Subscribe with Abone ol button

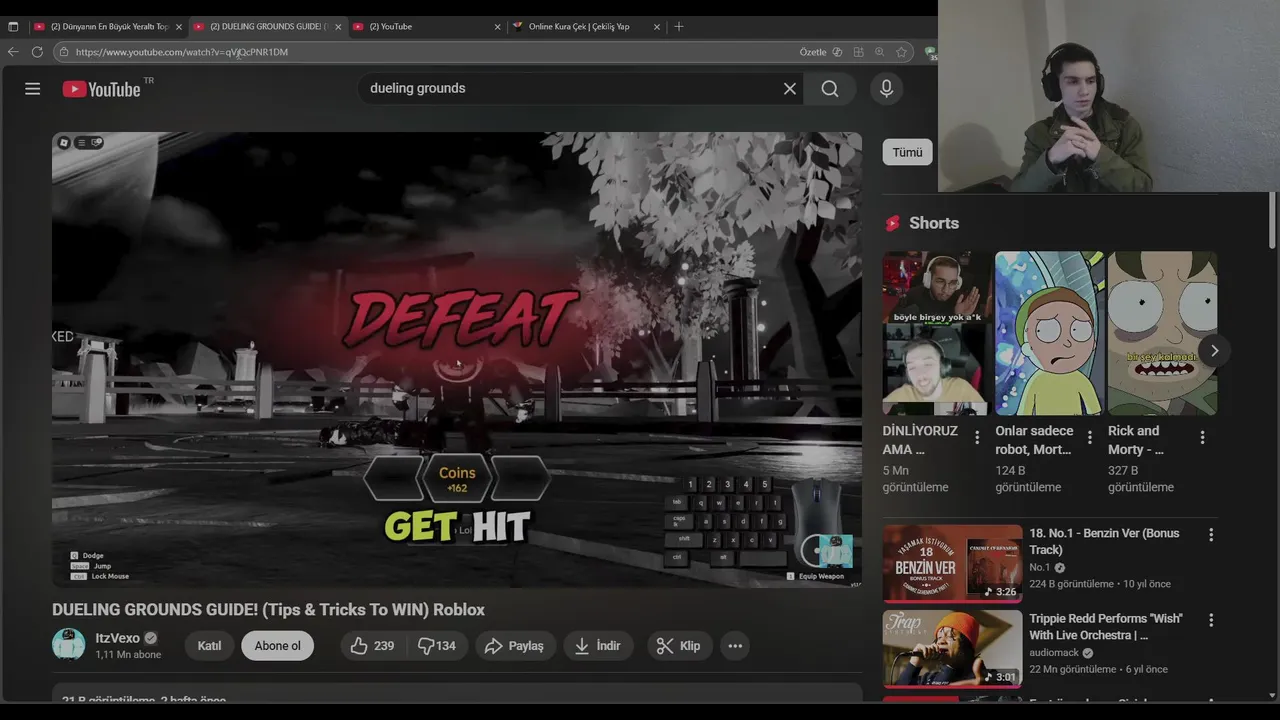click(277, 646)
